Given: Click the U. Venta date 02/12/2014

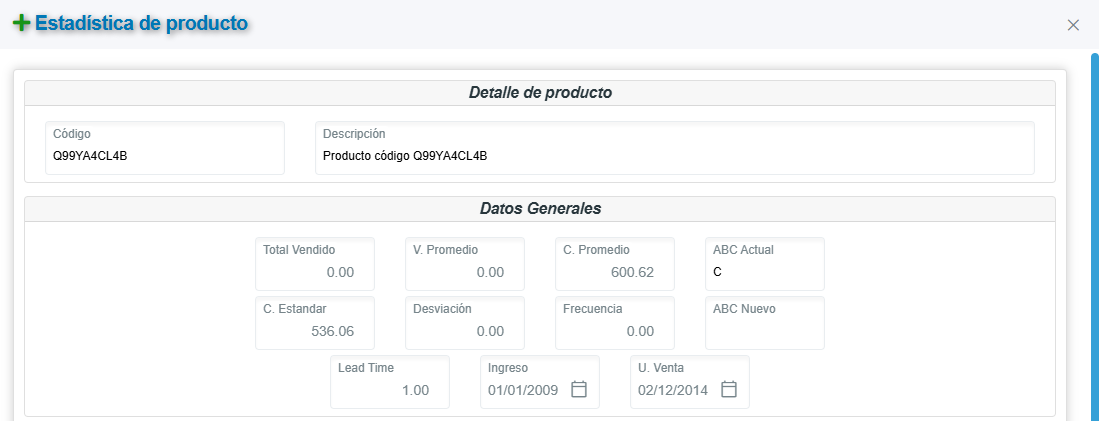Looking at the screenshot, I should pyautogui.click(x=673, y=390).
